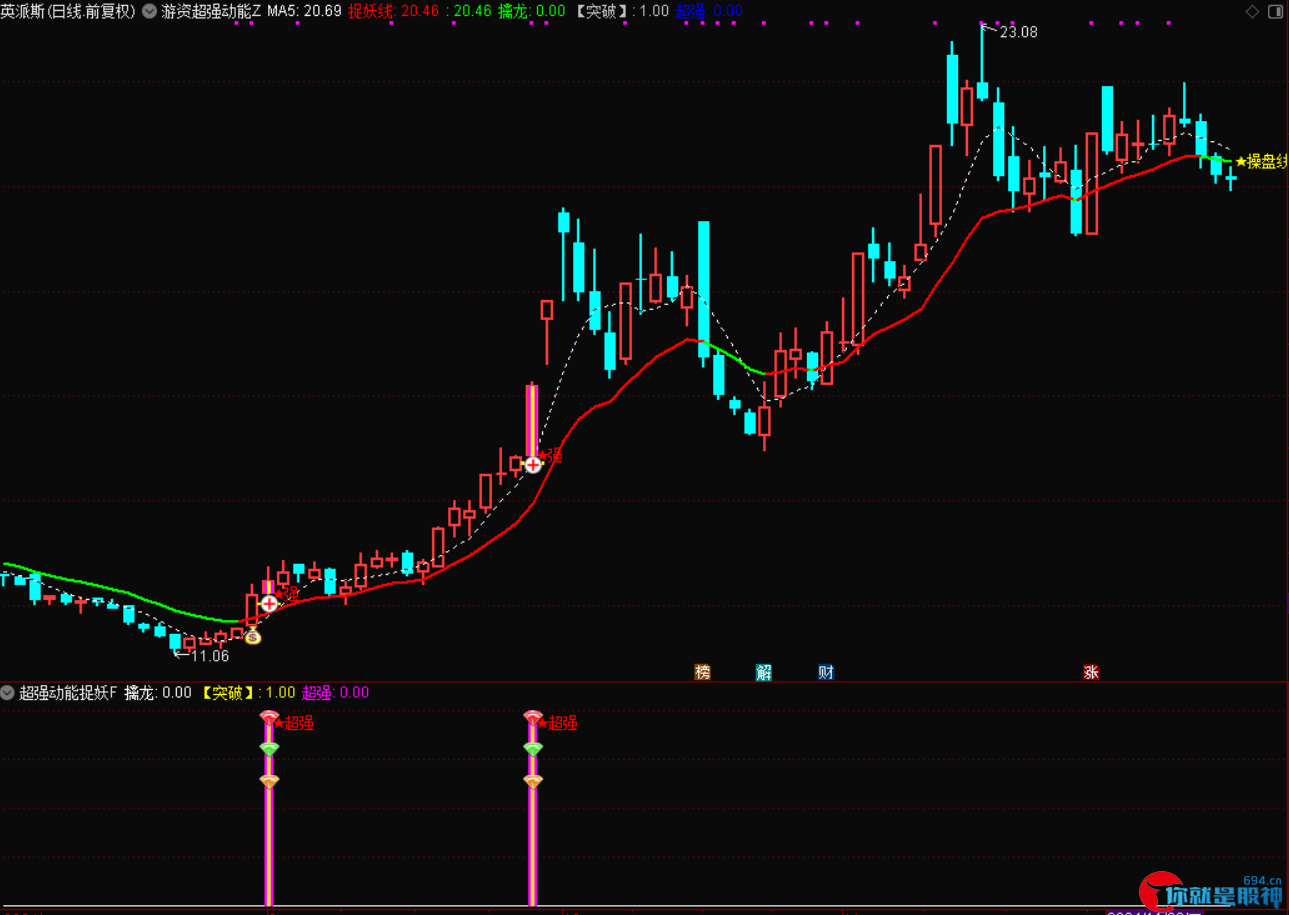Click the sub-panel name 超强动能捉妖F
Screen dimensions: 1289x915
[68, 692]
